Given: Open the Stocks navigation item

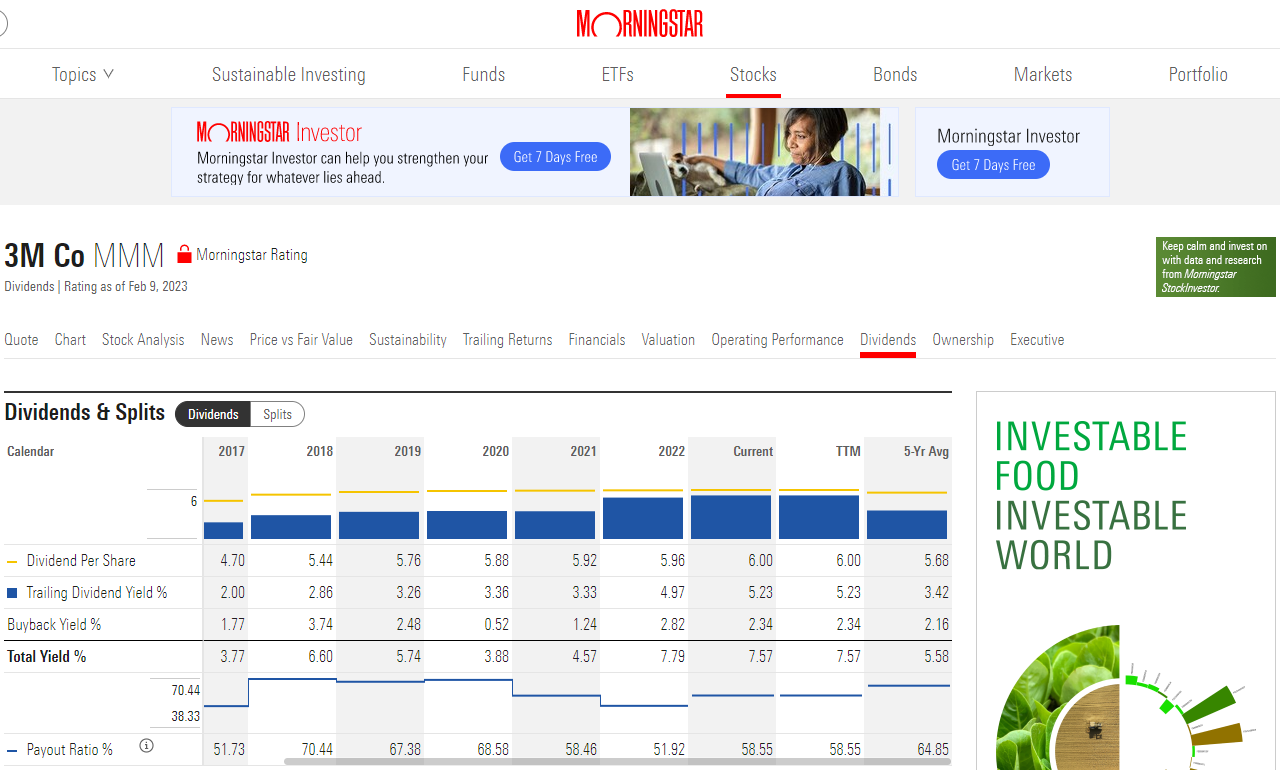Looking at the screenshot, I should [753, 74].
